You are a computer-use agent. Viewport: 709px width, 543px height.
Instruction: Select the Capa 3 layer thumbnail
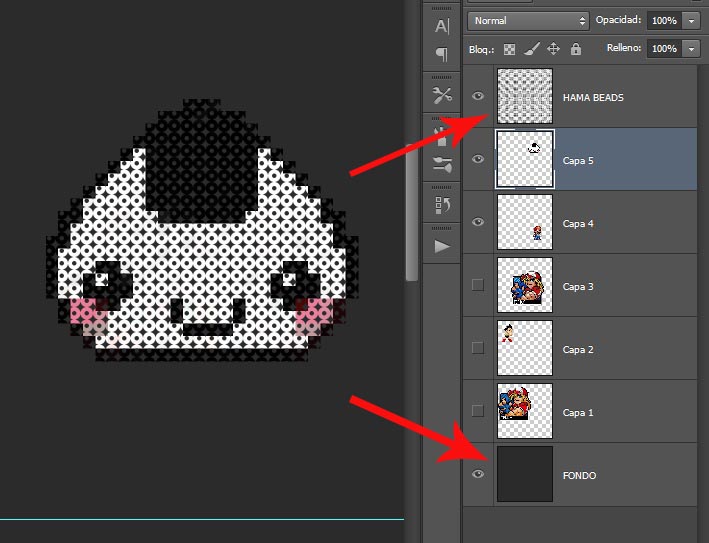click(525, 285)
